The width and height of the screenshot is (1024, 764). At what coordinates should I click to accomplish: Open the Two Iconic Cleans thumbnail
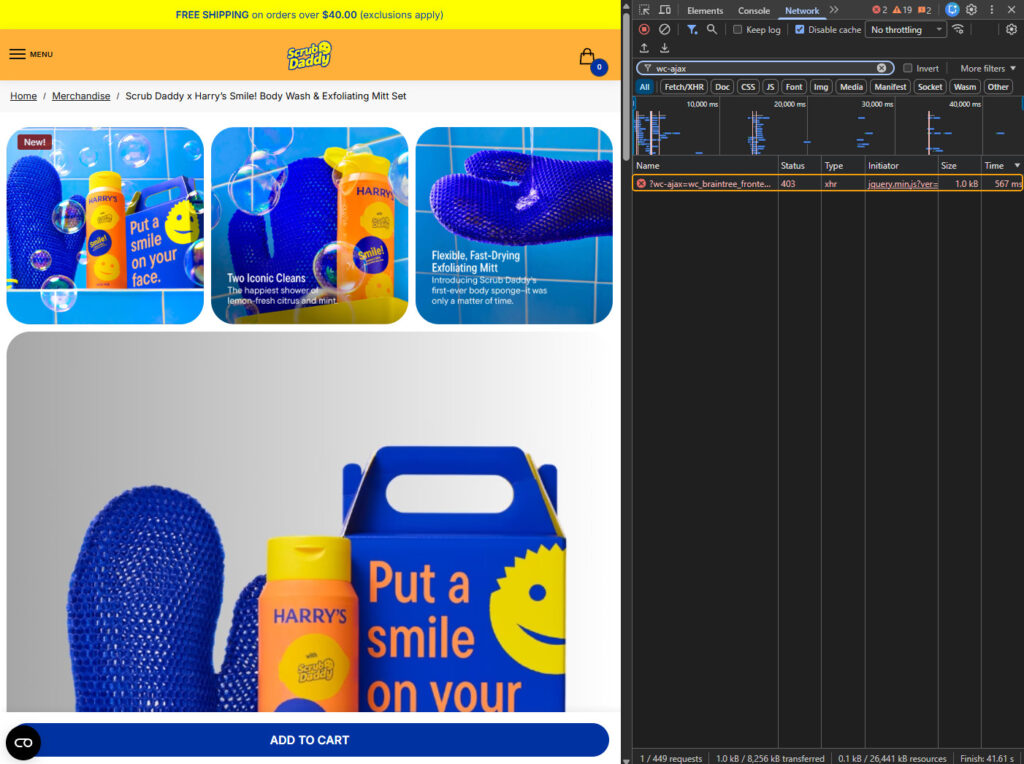click(310, 225)
